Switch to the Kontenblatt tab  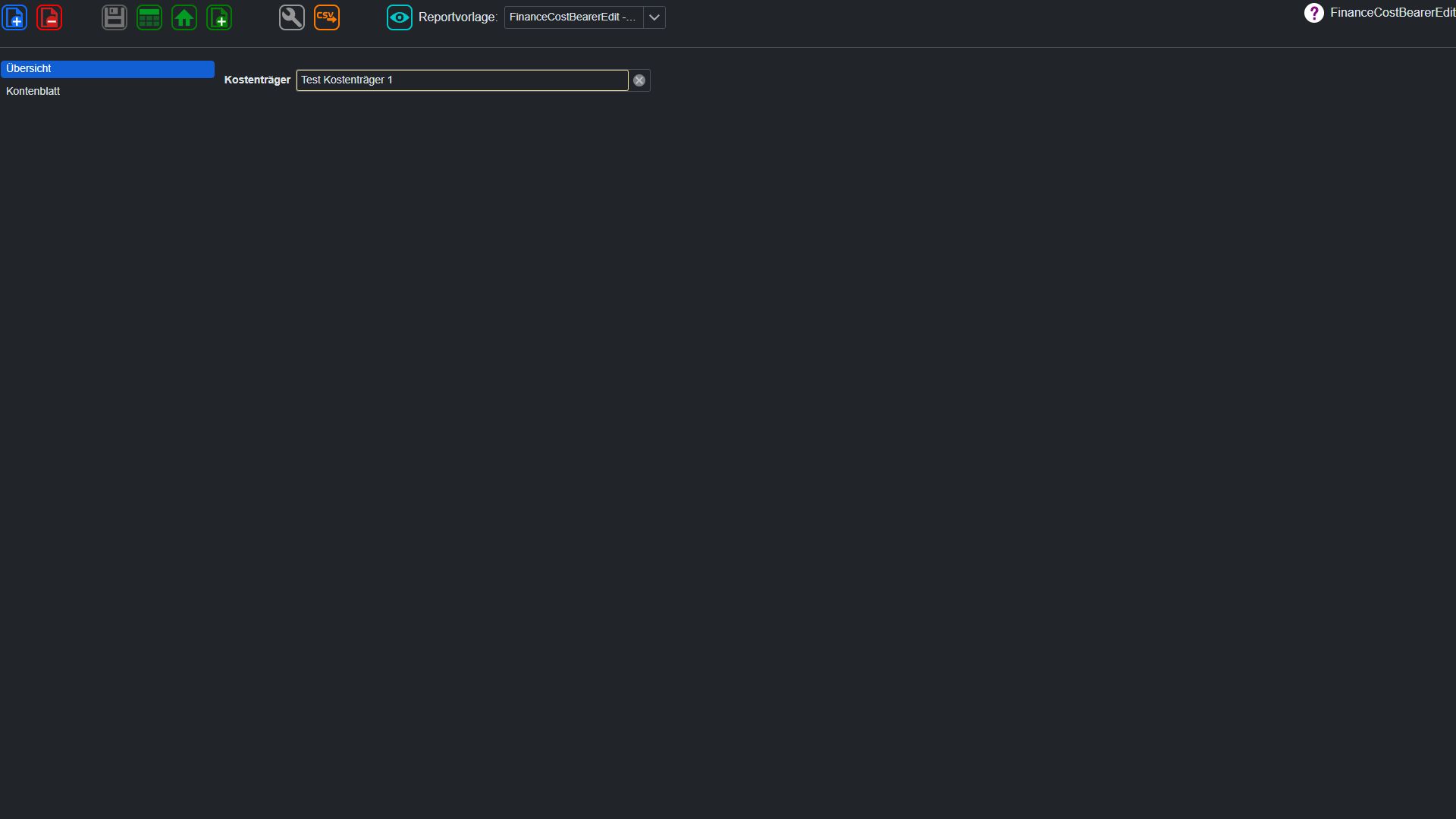(108, 91)
